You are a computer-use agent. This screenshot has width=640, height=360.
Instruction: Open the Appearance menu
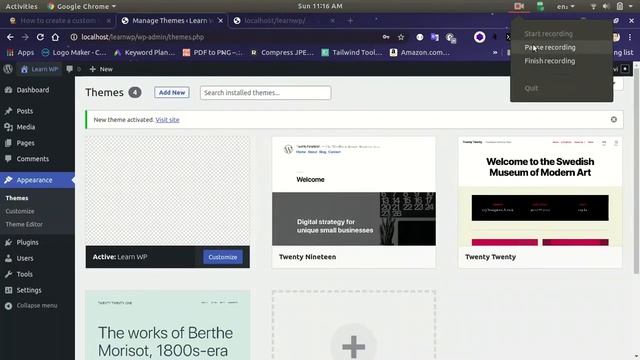click(x=34, y=180)
